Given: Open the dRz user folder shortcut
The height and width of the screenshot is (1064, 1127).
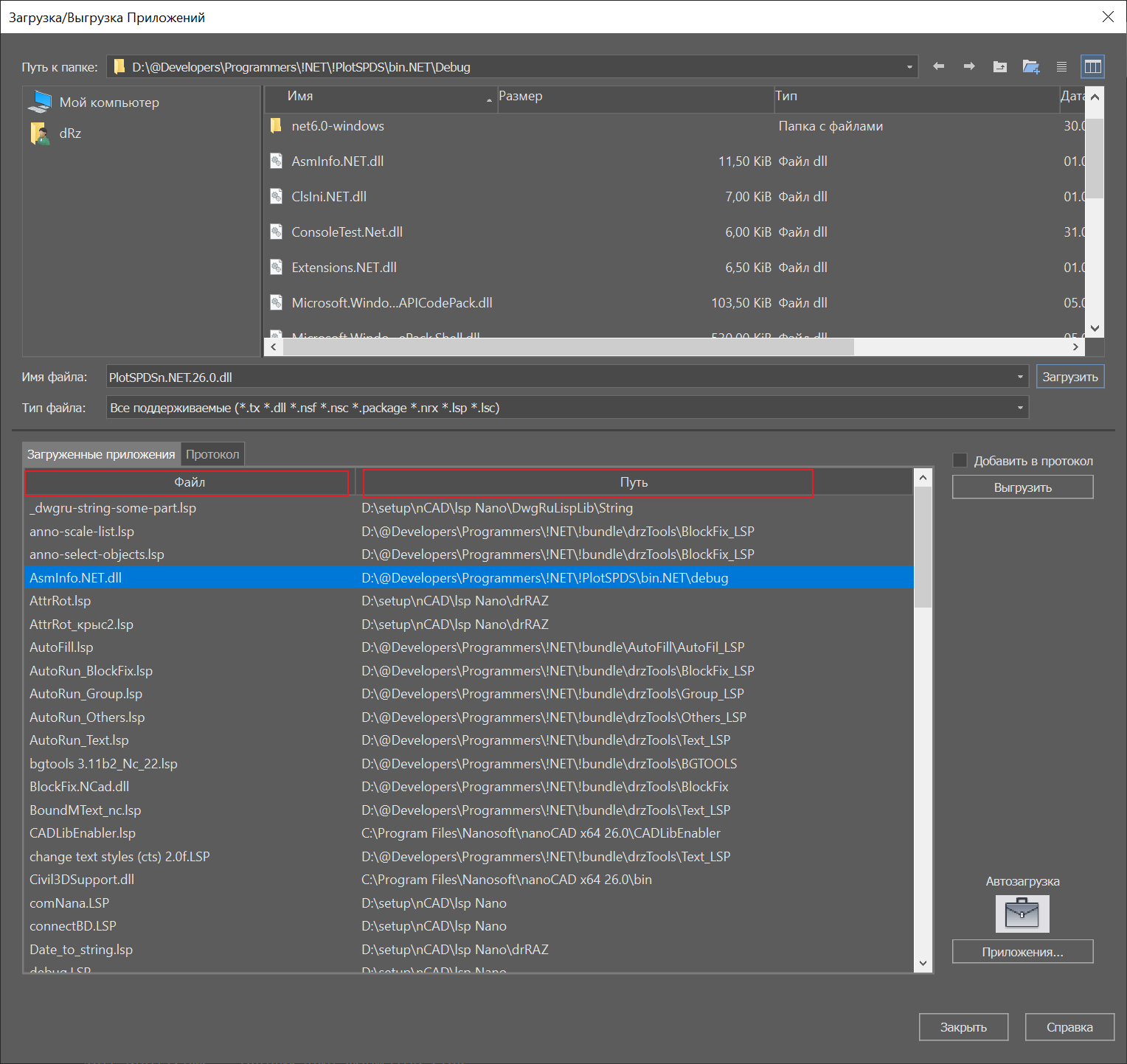Looking at the screenshot, I should (x=70, y=133).
